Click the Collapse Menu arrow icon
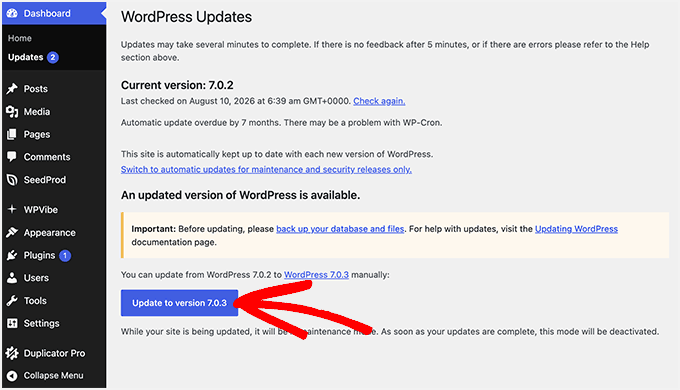This screenshot has height=390, width=680. tap(12, 376)
